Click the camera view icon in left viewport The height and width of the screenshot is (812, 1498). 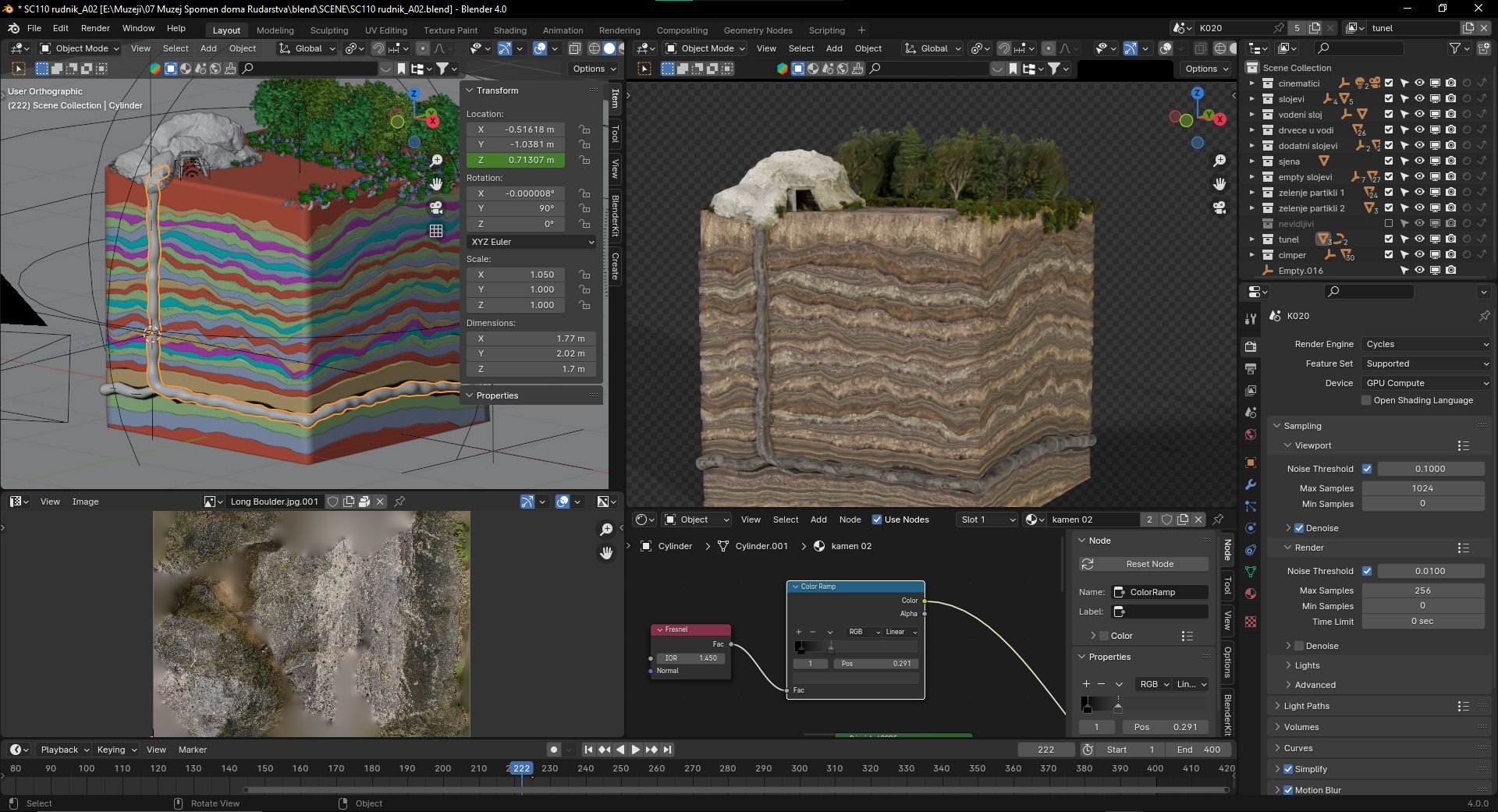point(436,207)
